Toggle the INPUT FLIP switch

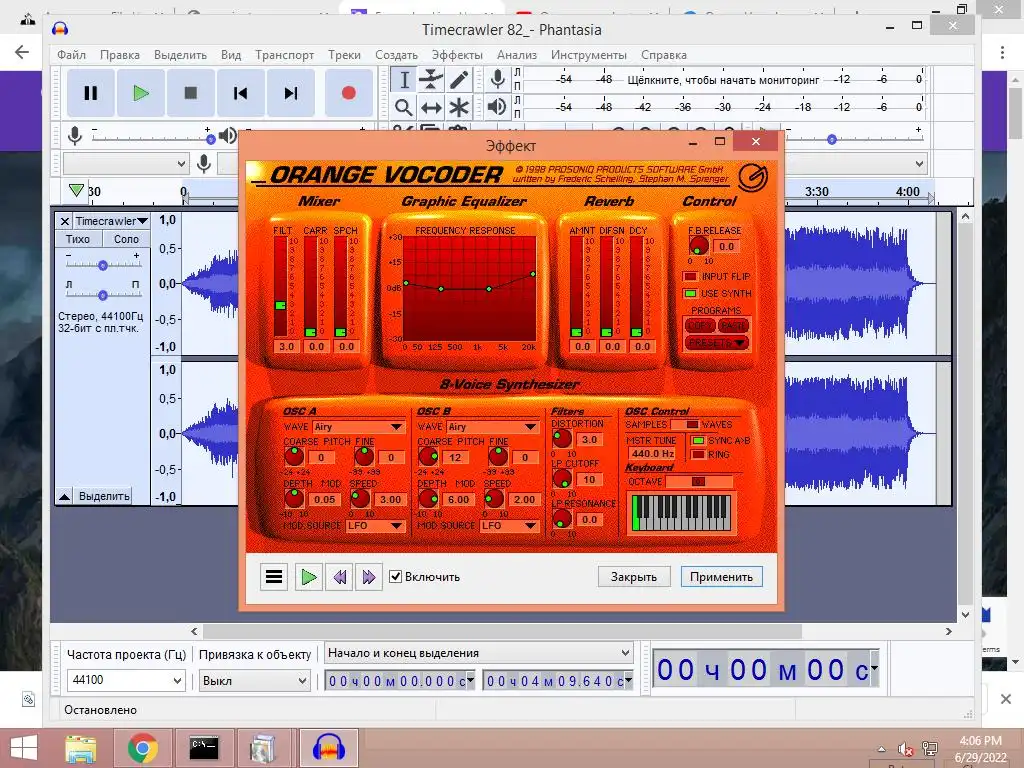click(690, 277)
